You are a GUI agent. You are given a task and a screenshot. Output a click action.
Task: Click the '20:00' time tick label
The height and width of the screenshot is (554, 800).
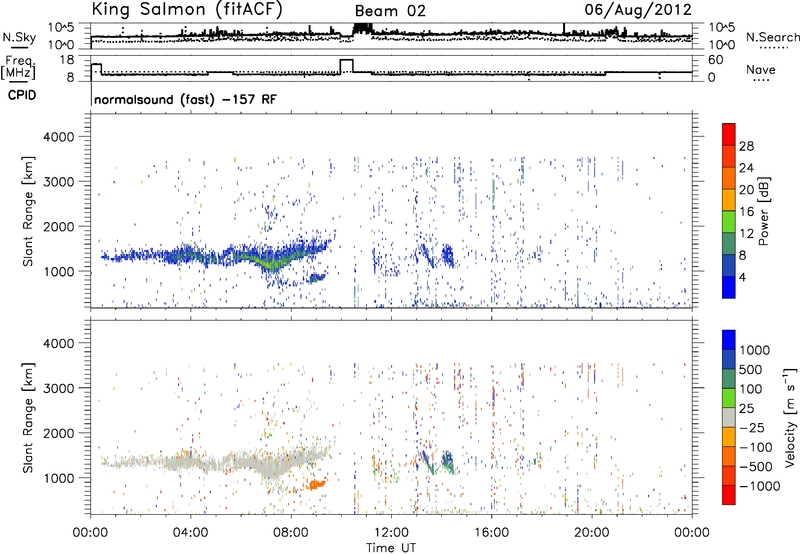(x=591, y=533)
